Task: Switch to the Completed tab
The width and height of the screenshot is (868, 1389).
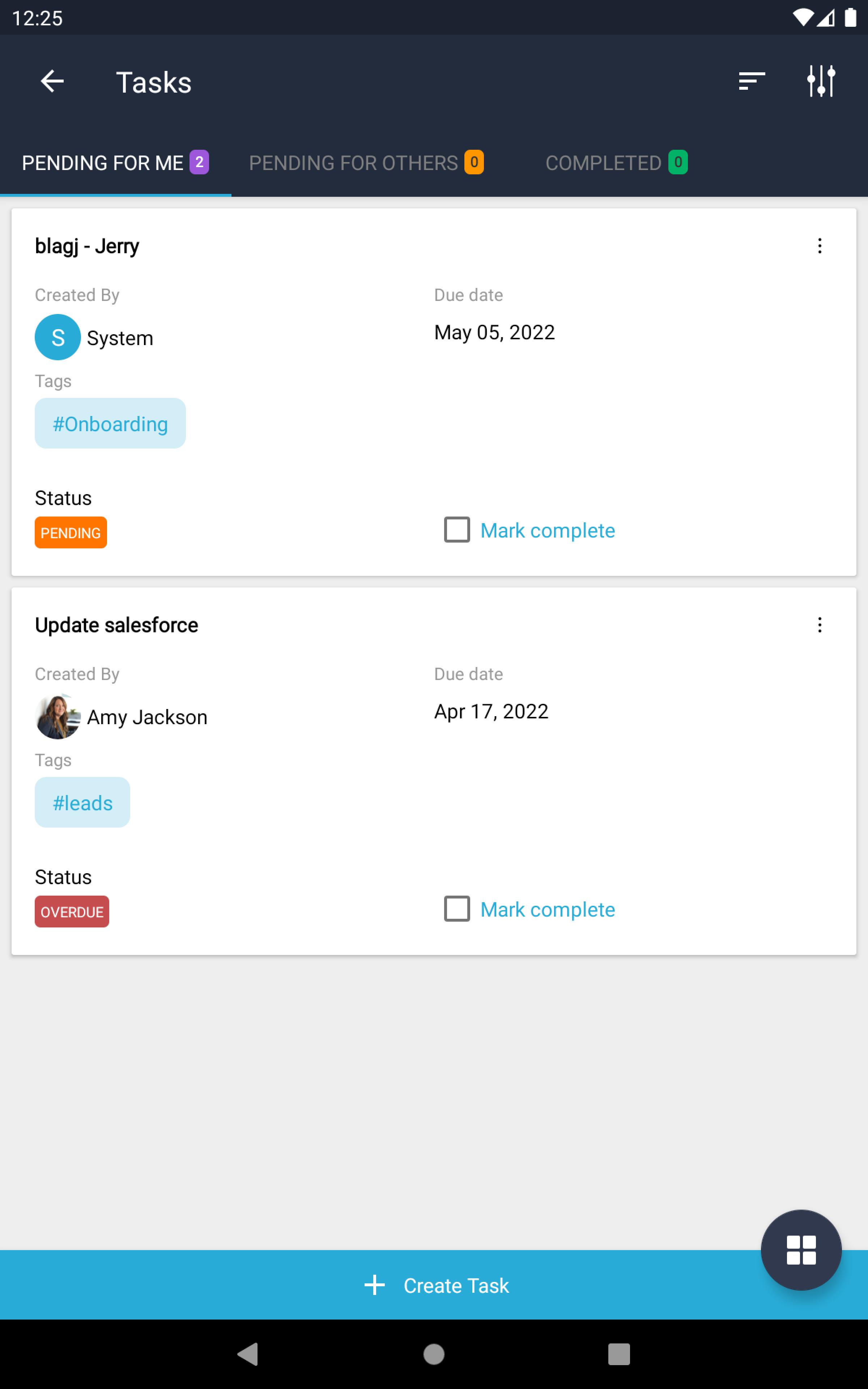Action: click(x=616, y=163)
